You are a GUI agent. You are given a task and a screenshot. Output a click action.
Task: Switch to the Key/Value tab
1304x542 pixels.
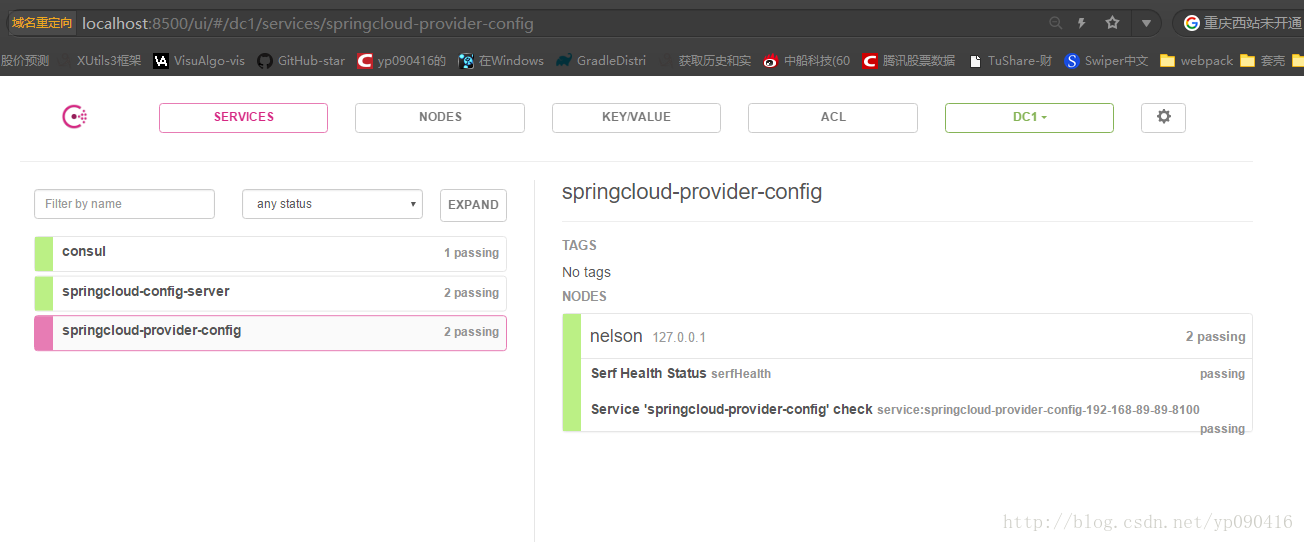coord(636,117)
